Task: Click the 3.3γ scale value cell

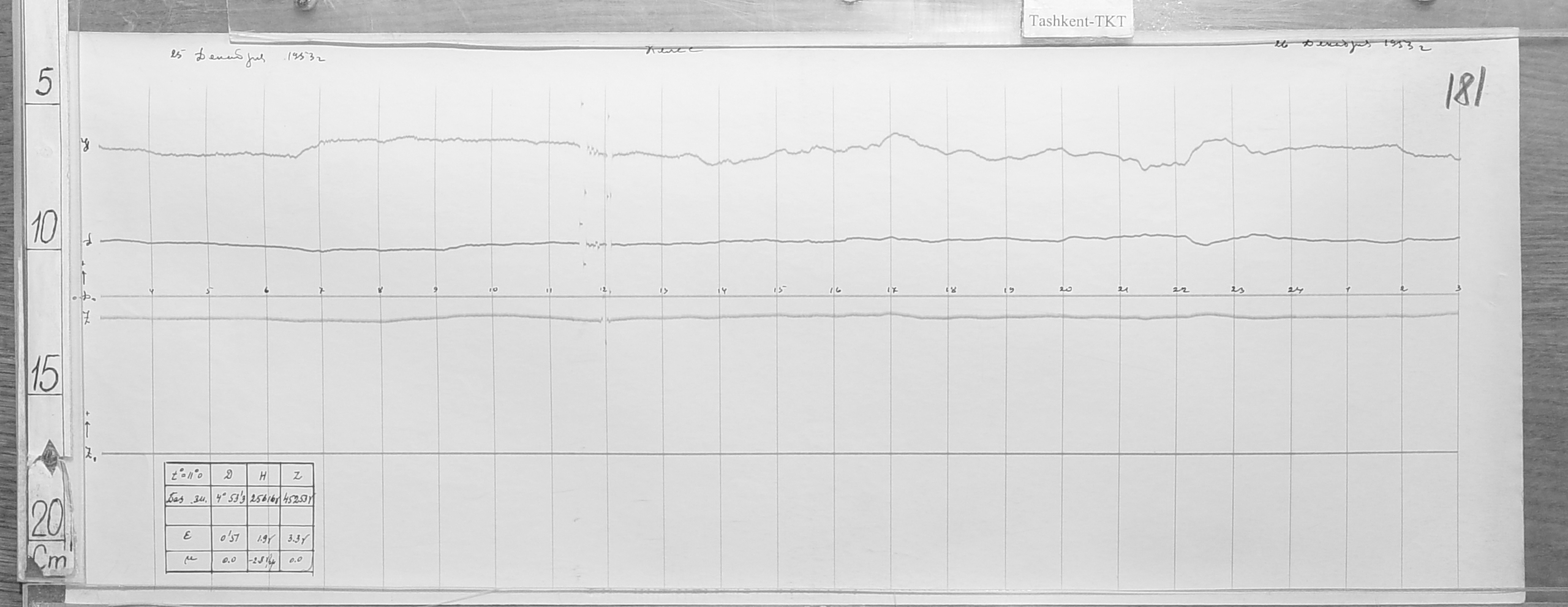Action: pos(297,538)
